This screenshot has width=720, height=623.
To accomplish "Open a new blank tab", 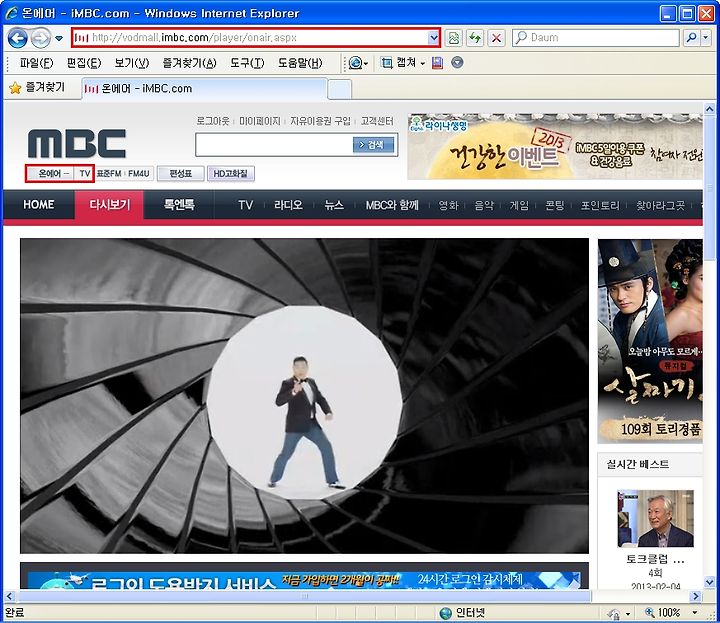I will (340, 89).
